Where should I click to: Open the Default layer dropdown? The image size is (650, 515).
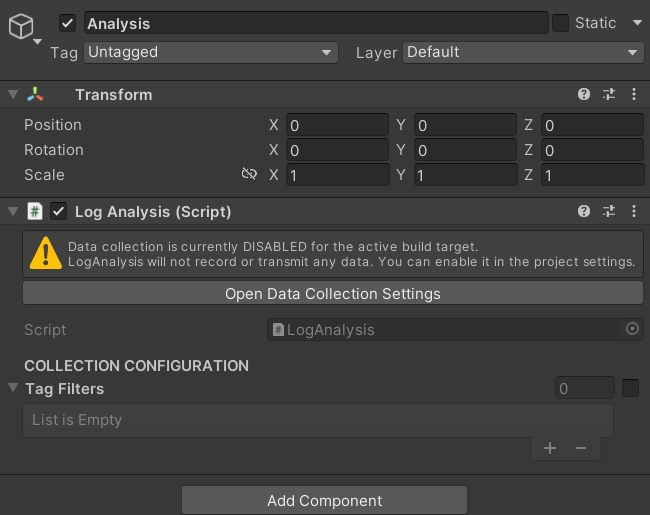tap(523, 53)
